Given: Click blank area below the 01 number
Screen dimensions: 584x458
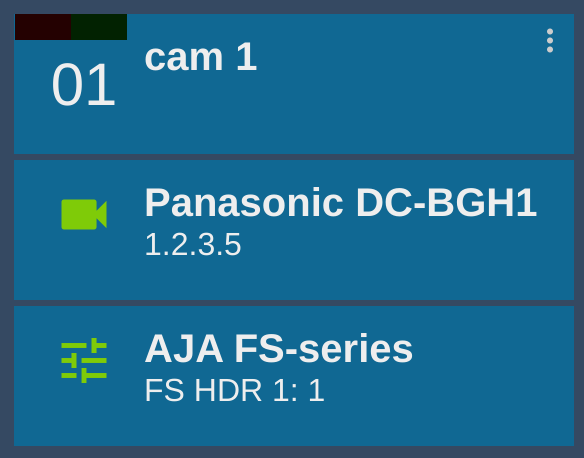Looking at the screenshot, I should 83,130.
